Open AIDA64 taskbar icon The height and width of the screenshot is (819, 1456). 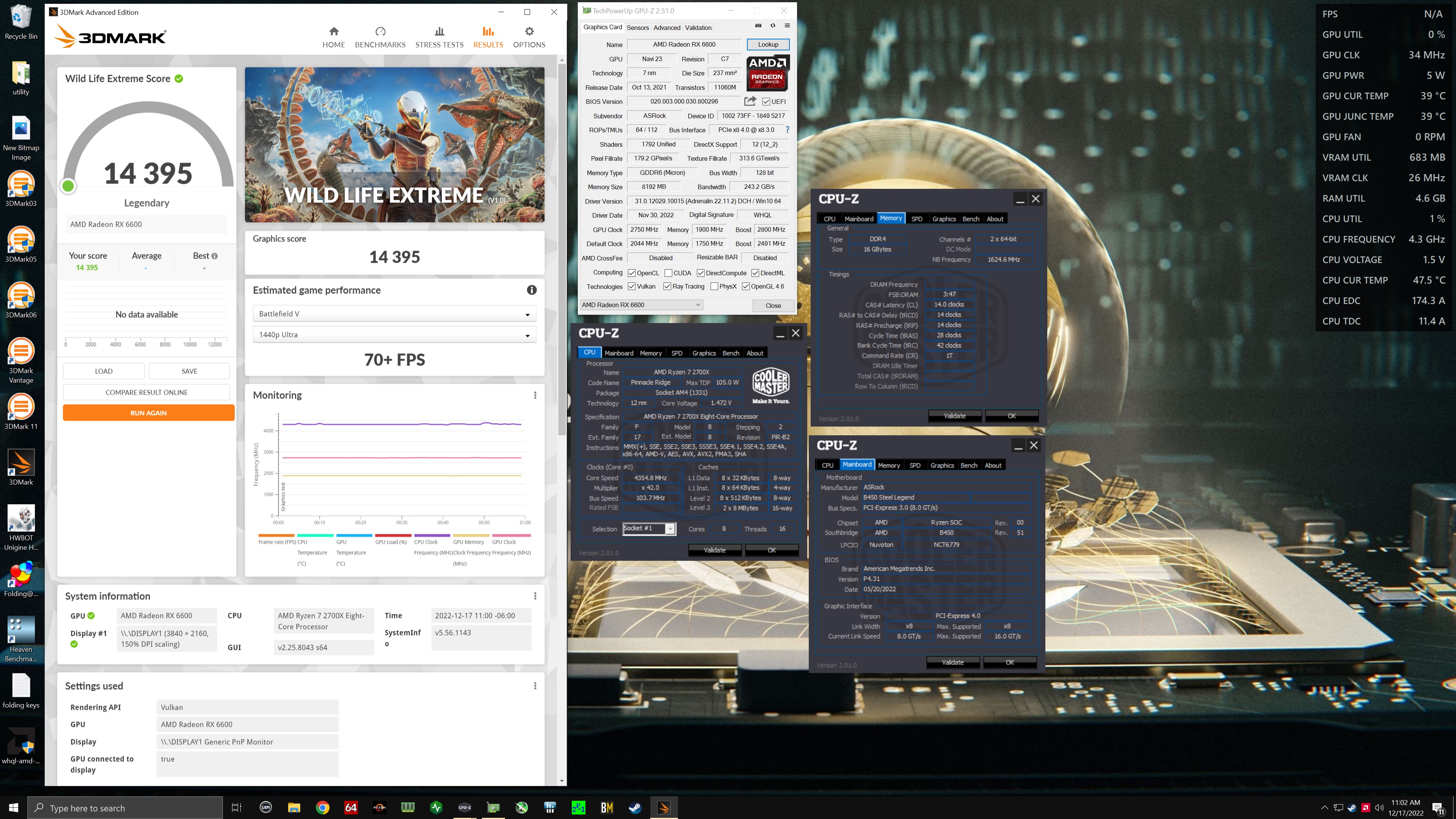[x=351, y=808]
